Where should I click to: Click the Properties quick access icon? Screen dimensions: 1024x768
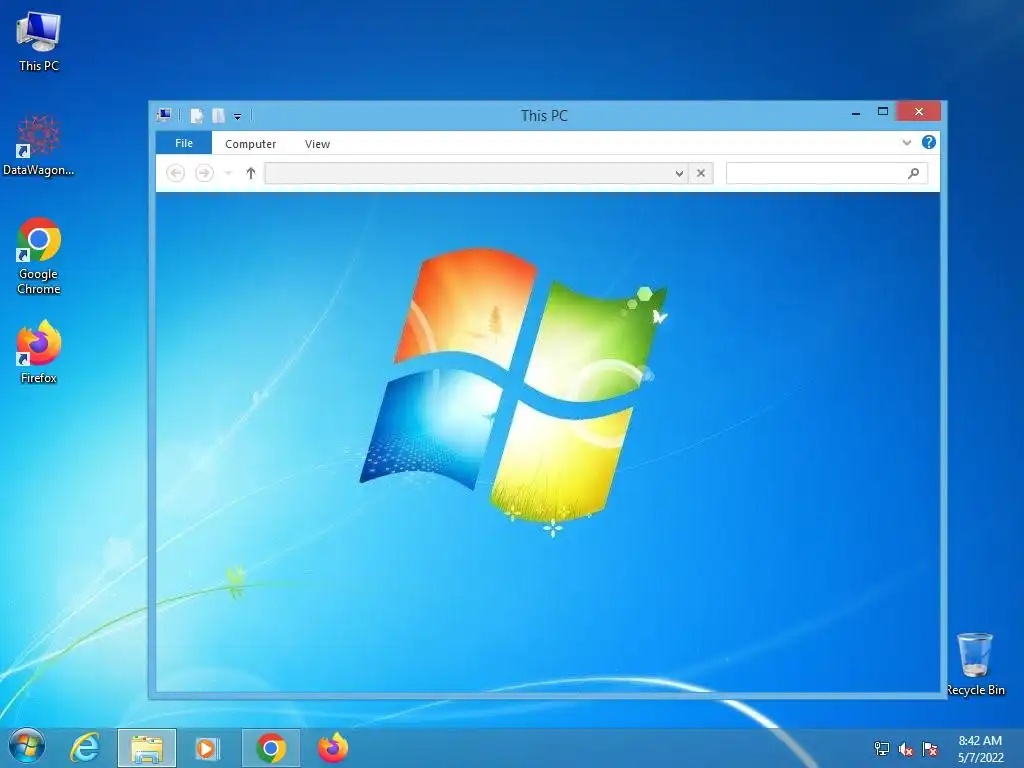pyautogui.click(x=197, y=116)
